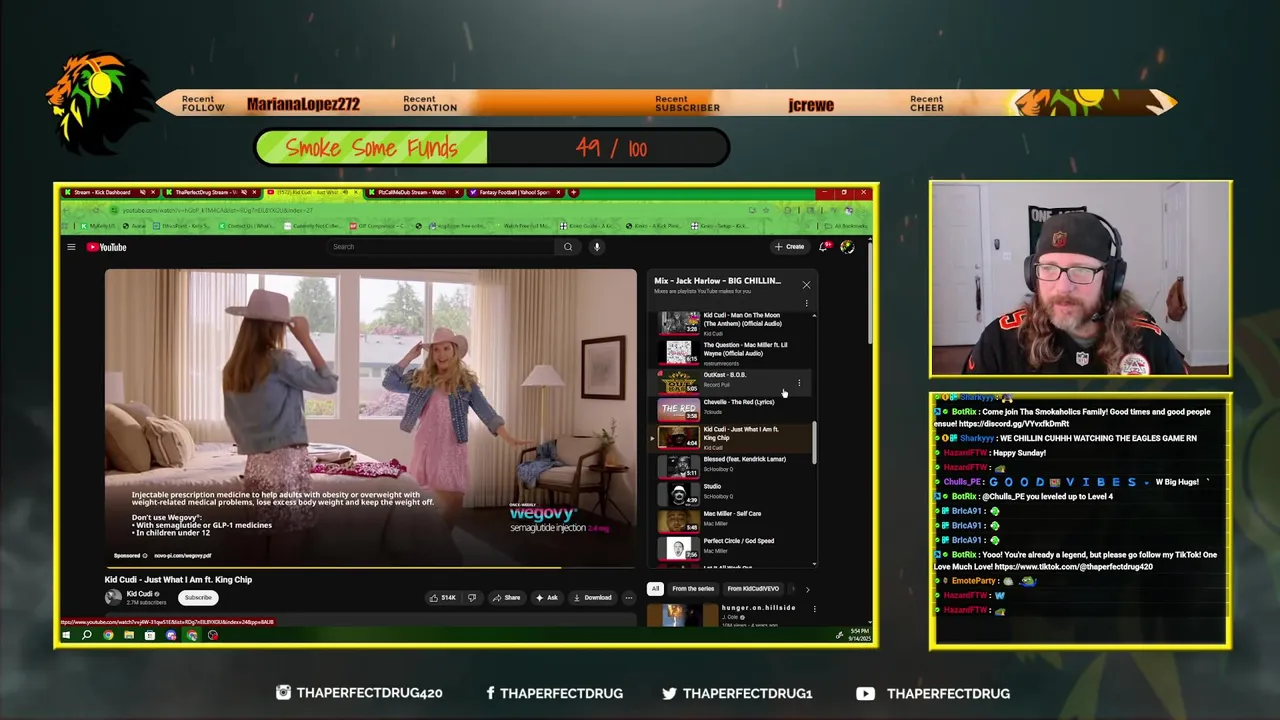Open Microsoft Store from the taskbar

coord(150,635)
